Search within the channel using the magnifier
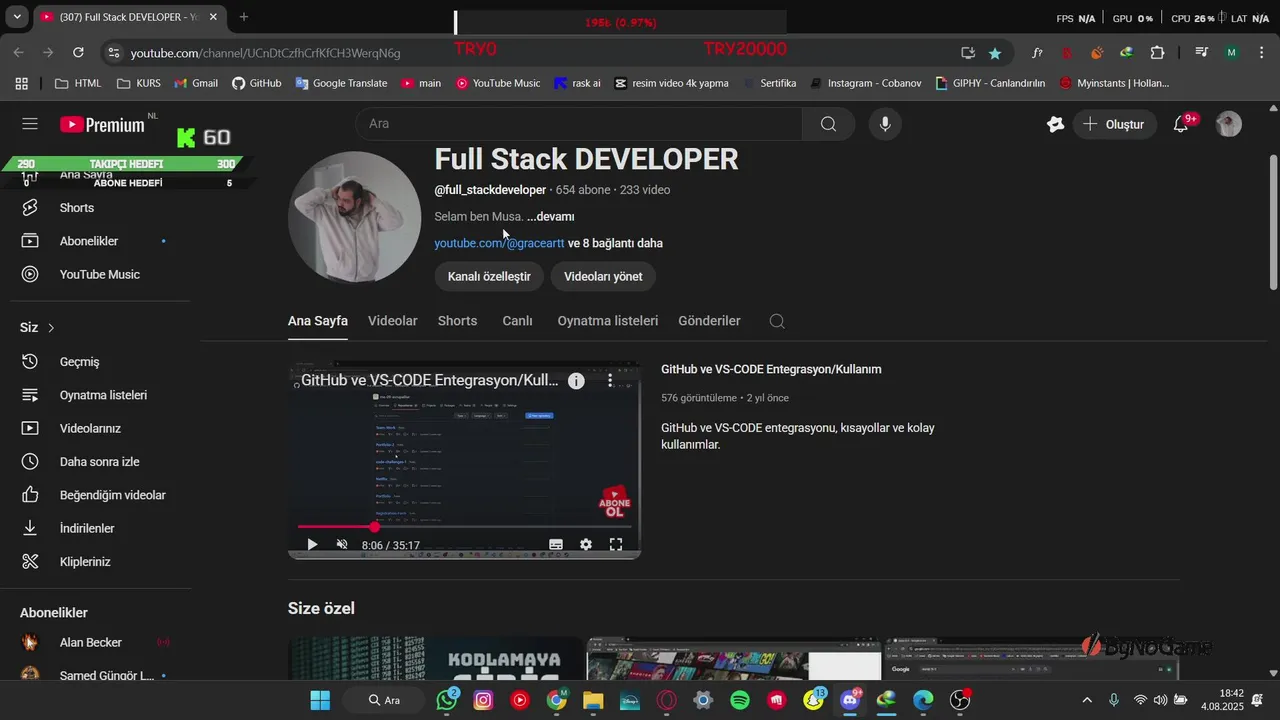 tap(777, 321)
